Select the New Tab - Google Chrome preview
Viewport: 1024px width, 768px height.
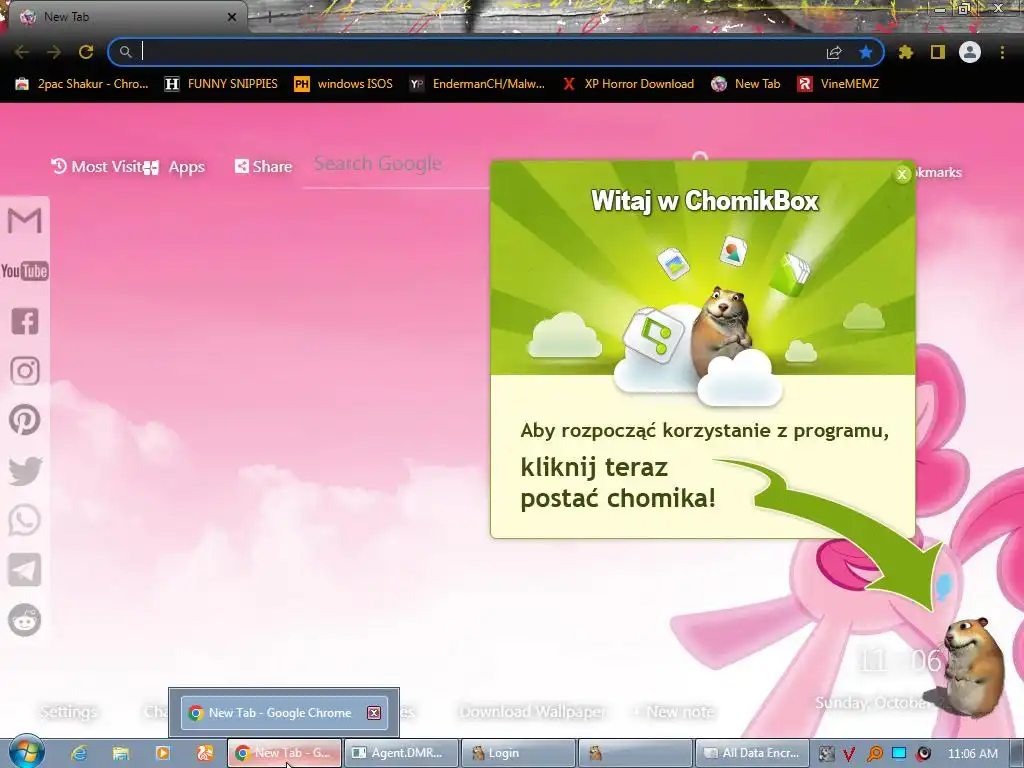pos(284,712)
